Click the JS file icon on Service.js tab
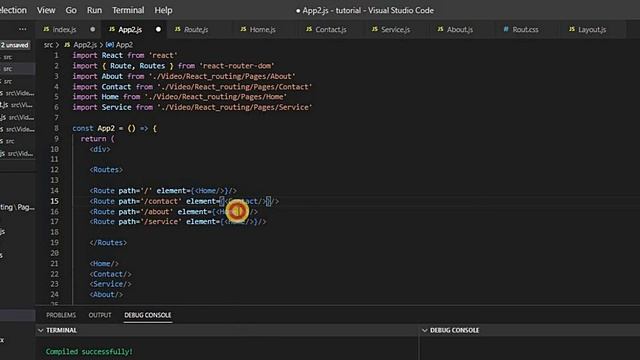This screenshot has height=360, width=640. (375, 29)
